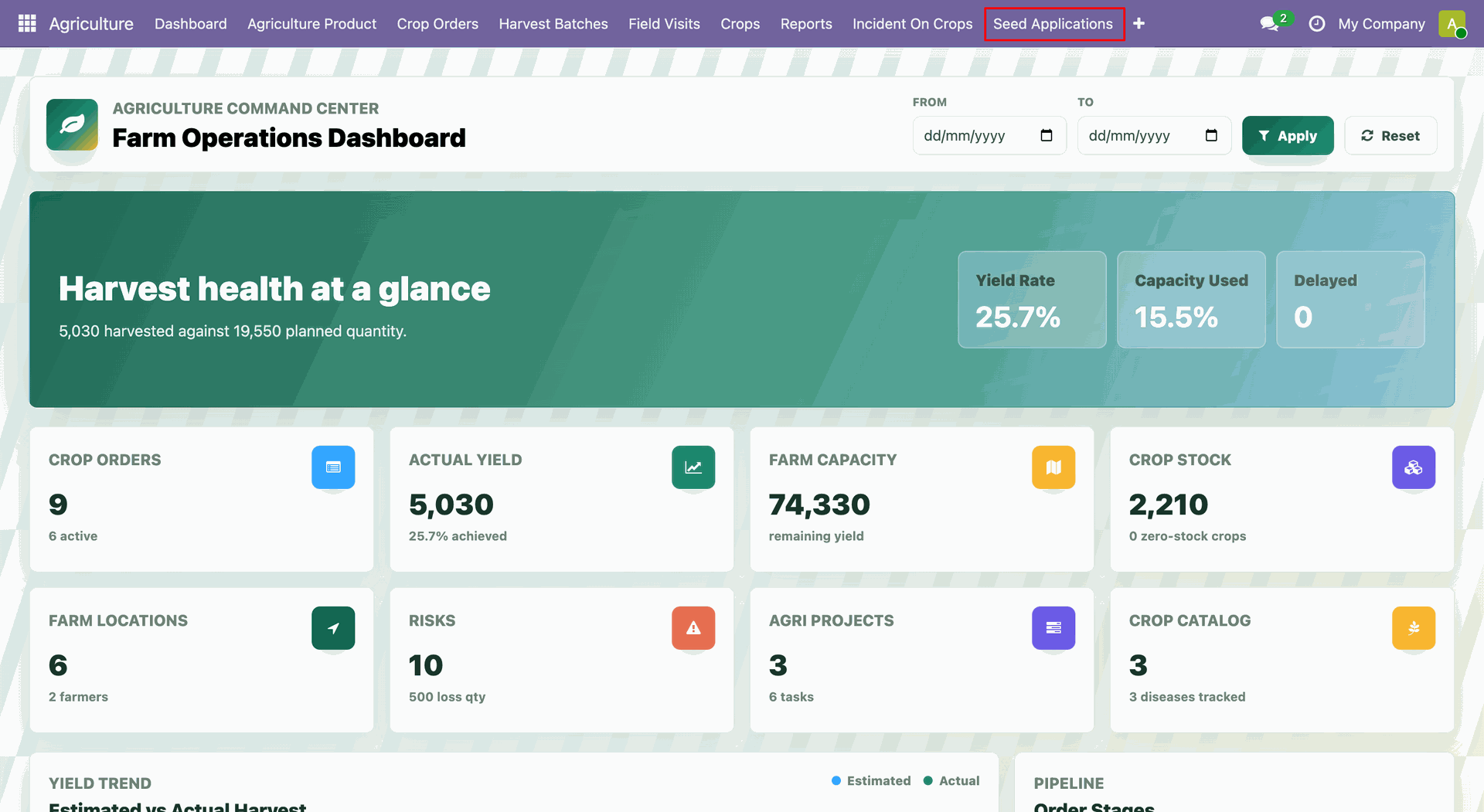1484x812 pixels.
Task: Click the Crop Stock cubes icon
Action: [1414, 467]
